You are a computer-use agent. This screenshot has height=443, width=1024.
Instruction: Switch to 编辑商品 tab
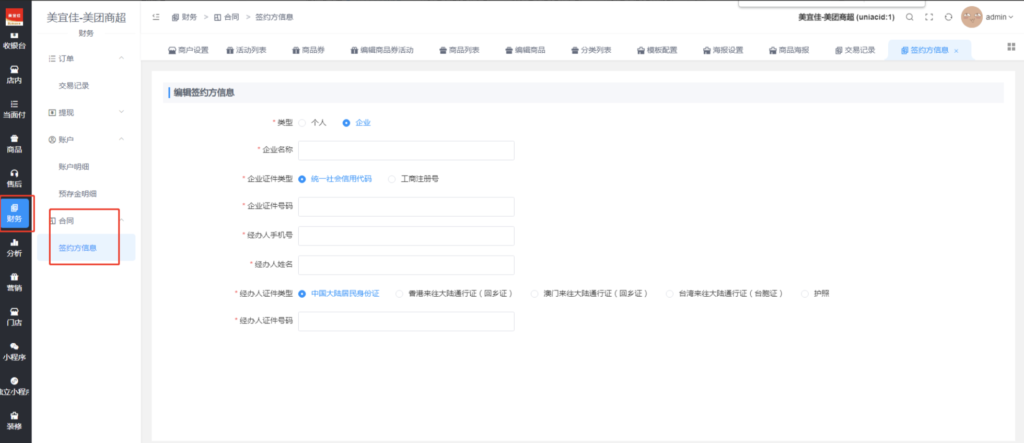coord(526,50)
